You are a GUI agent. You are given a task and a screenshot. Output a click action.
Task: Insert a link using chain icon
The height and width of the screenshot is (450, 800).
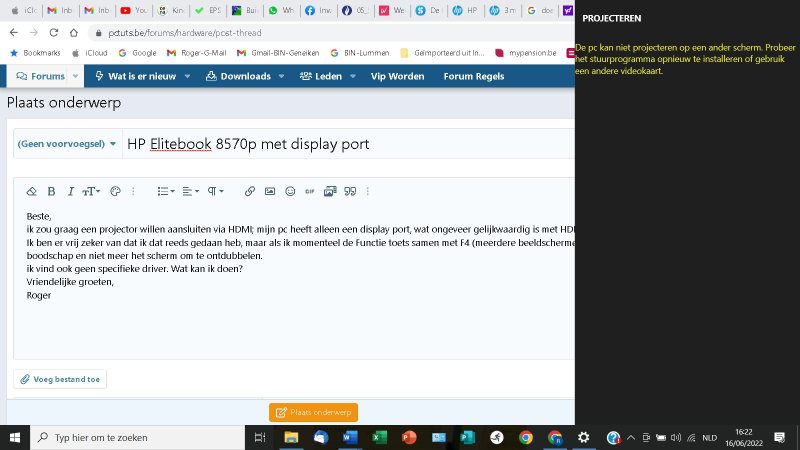point(250,191)
